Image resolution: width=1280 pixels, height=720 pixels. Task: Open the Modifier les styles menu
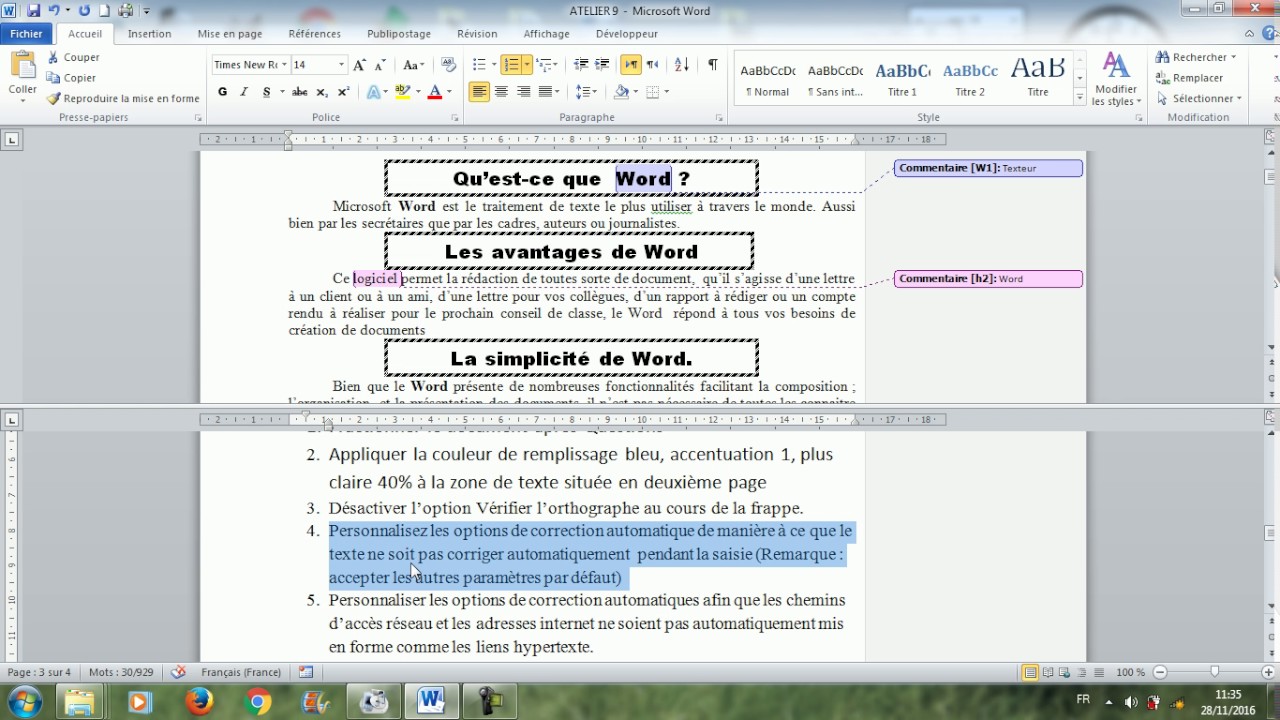pyautogui.click(x=1114, y=79)
